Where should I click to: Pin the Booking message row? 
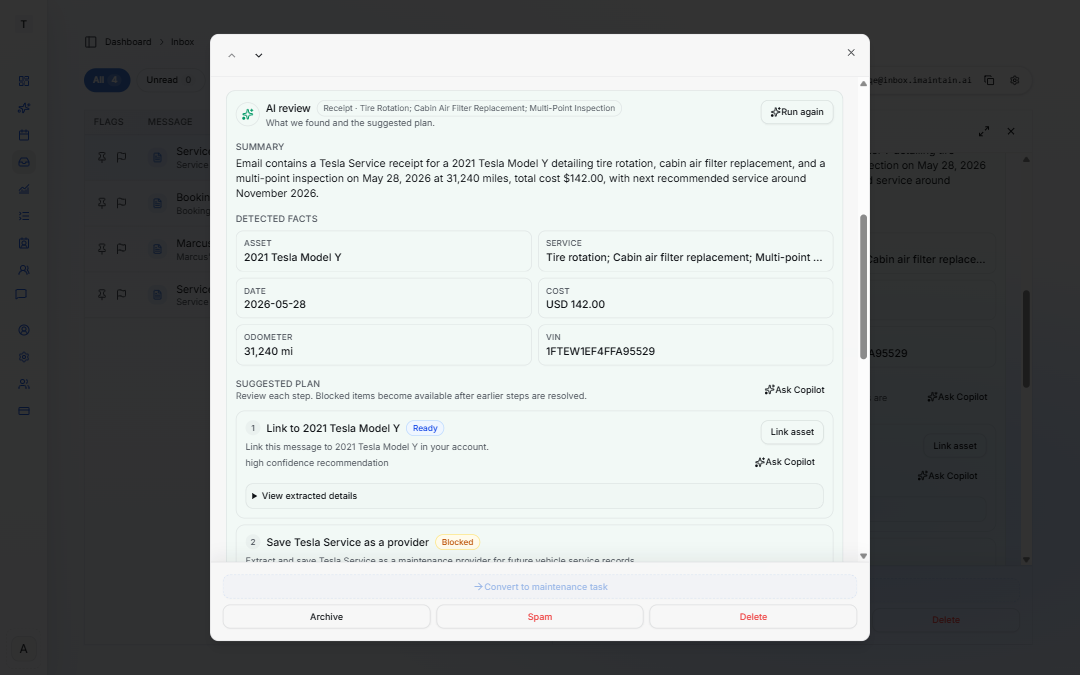(x=102, y=202)
